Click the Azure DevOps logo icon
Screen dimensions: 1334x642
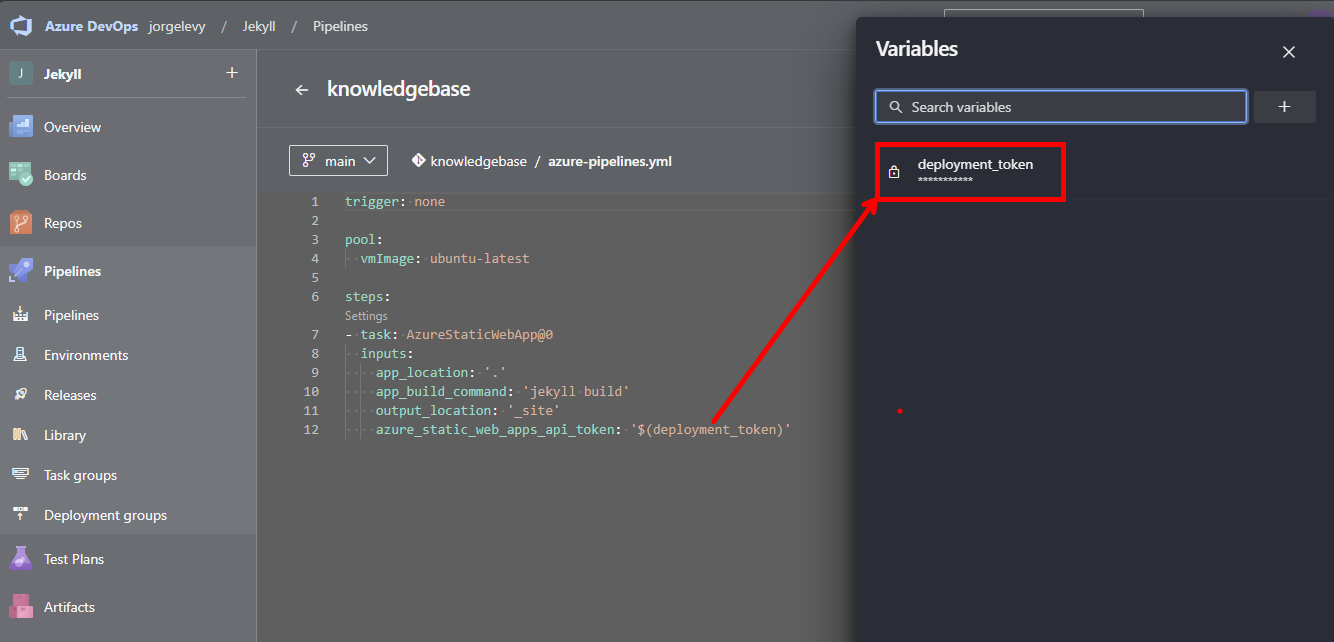[21, 26]
